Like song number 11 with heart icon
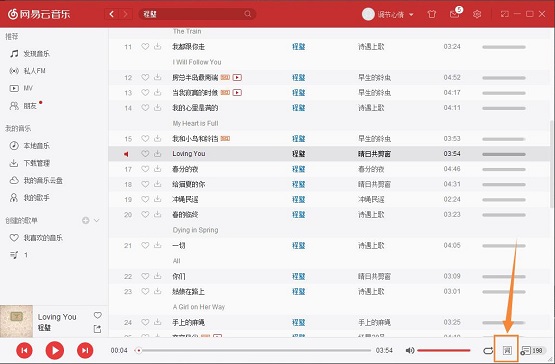555x364 pixels. [145, 46]
